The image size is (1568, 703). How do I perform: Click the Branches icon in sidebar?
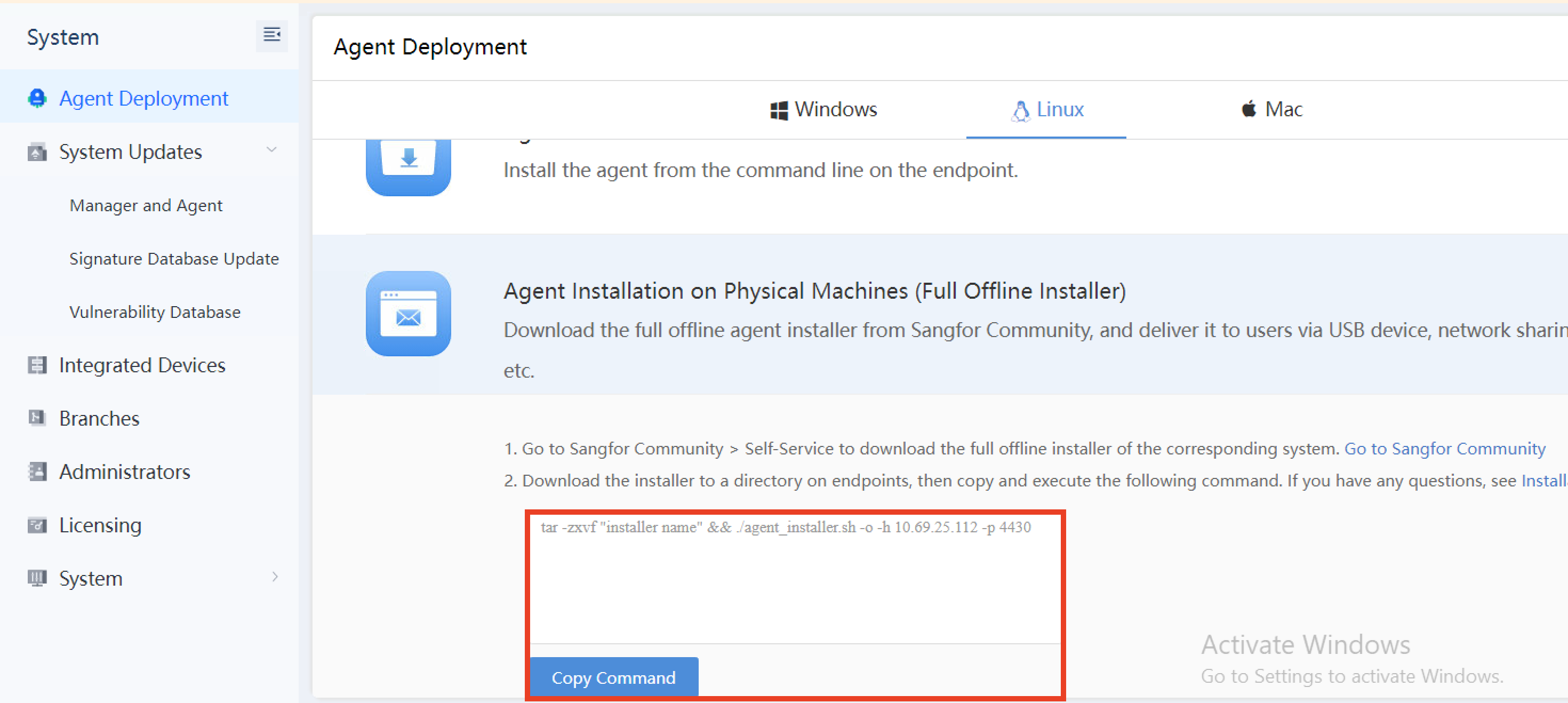click(37, 418)
